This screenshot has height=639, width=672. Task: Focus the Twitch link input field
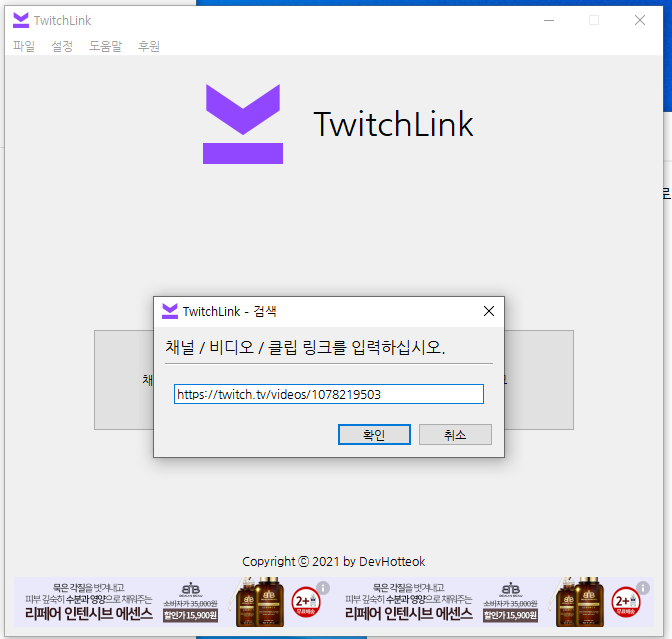329,394
